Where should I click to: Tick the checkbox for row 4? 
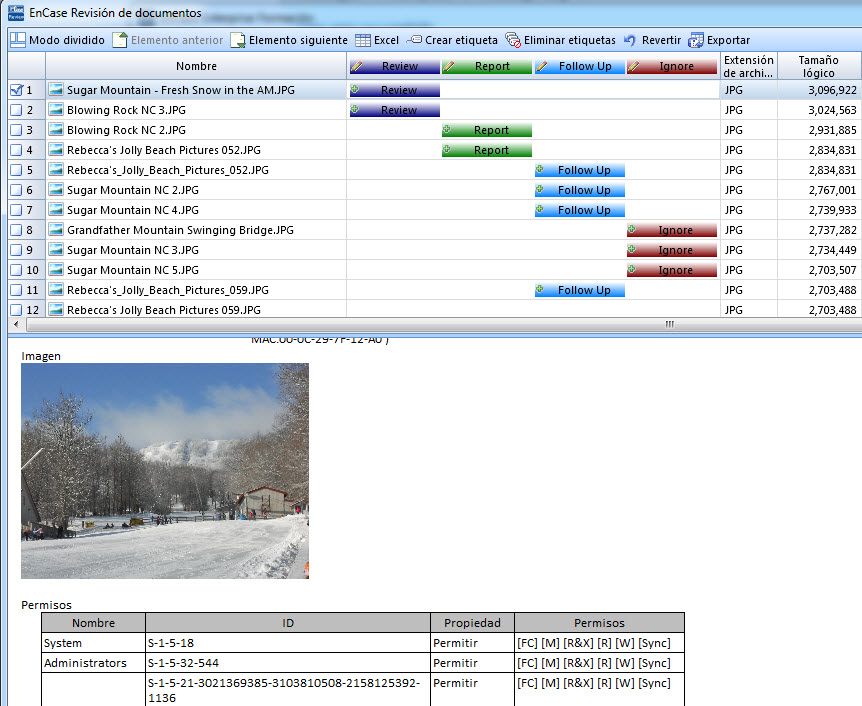tap(16, 150)
